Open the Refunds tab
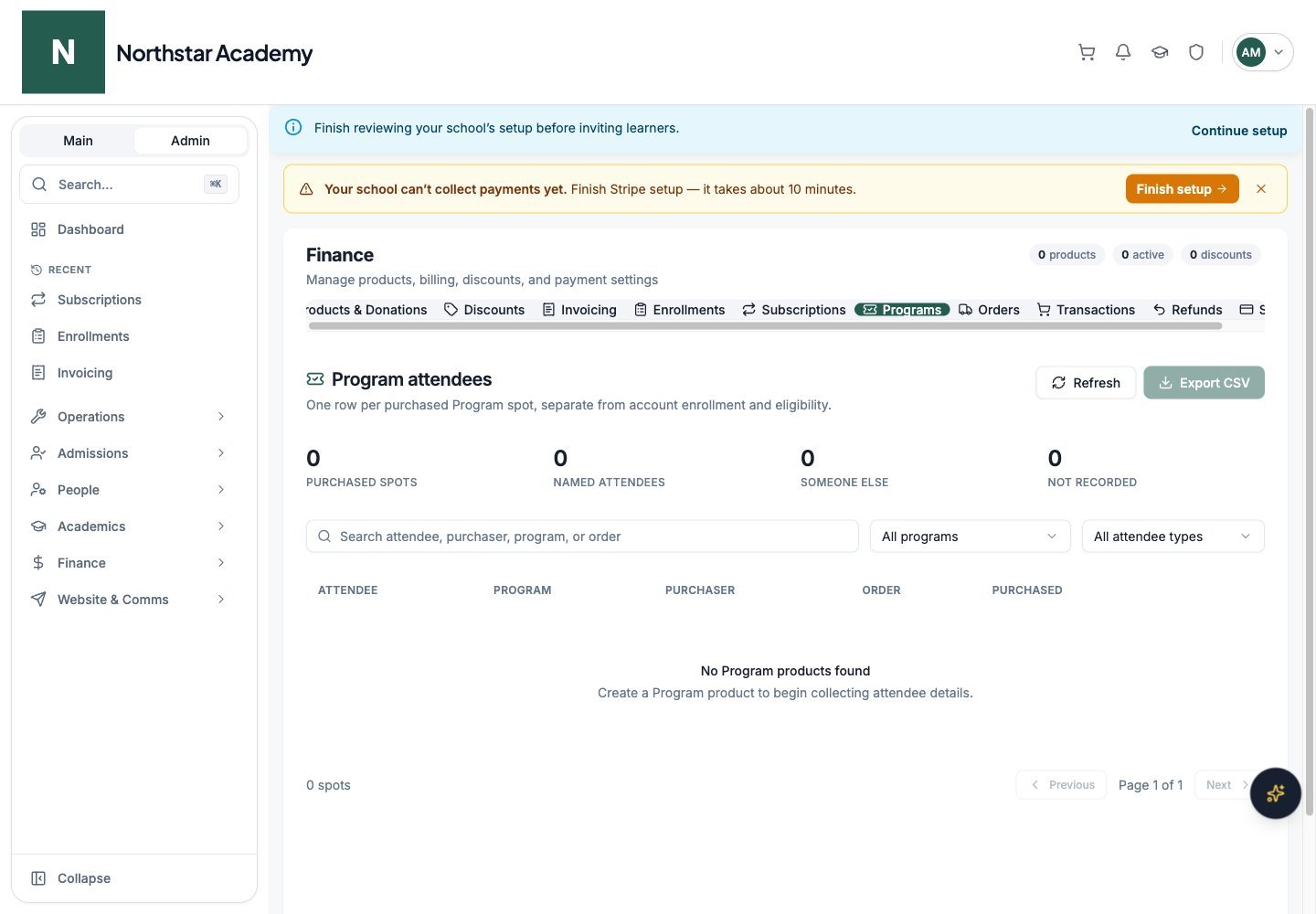Viewport: 1316px width, 914px height. click(x=1187, y=310)
